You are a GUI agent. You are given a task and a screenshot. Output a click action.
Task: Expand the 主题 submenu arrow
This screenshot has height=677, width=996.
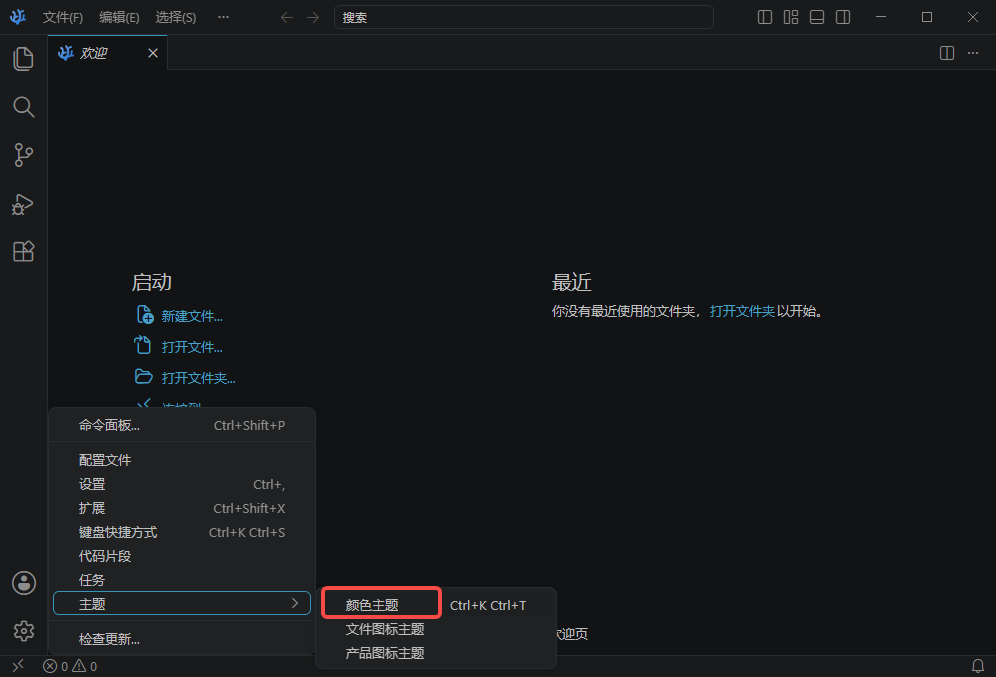click(x=295, y=603)
